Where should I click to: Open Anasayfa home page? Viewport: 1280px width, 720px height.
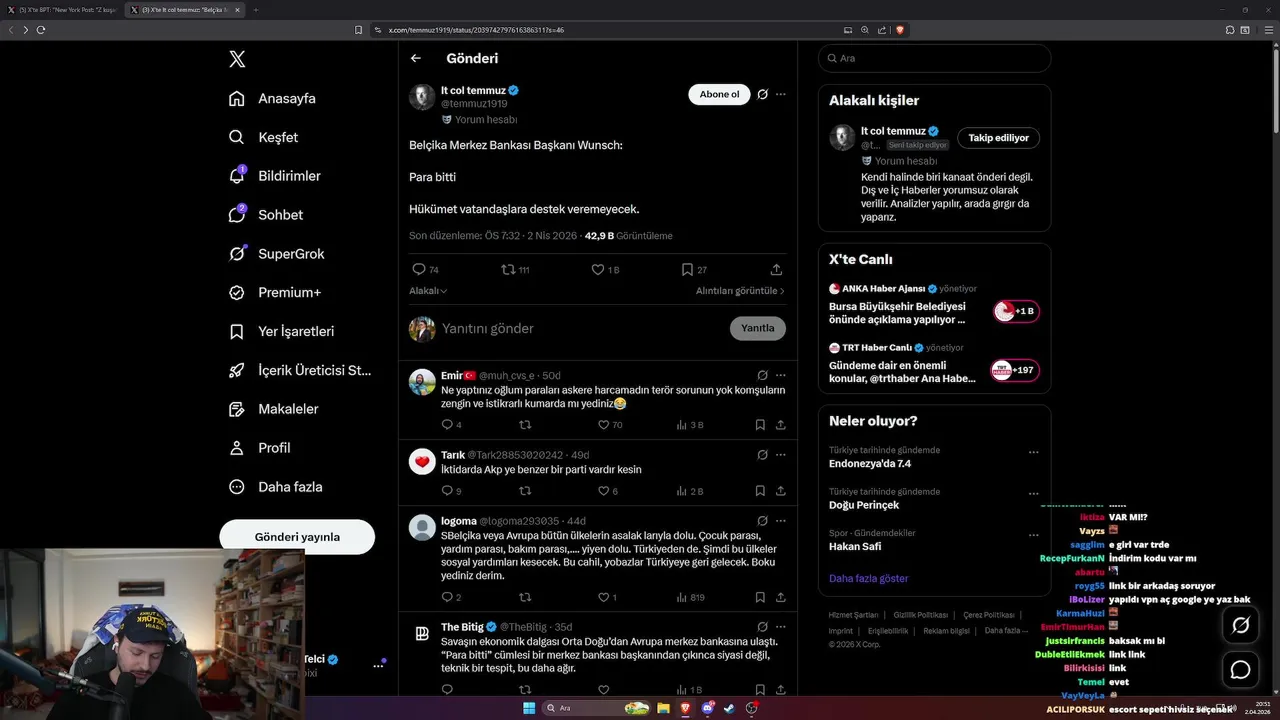pyautogui.click(x=272, y=98)
